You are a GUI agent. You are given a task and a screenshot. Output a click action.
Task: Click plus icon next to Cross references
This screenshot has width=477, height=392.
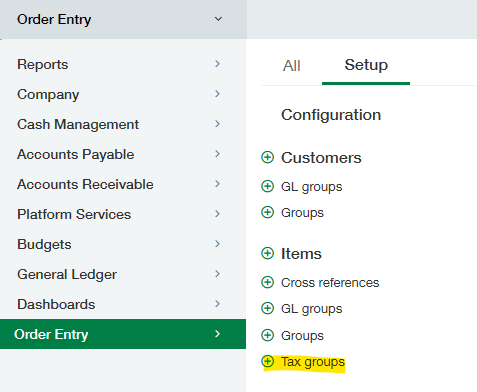pos(267,282)
